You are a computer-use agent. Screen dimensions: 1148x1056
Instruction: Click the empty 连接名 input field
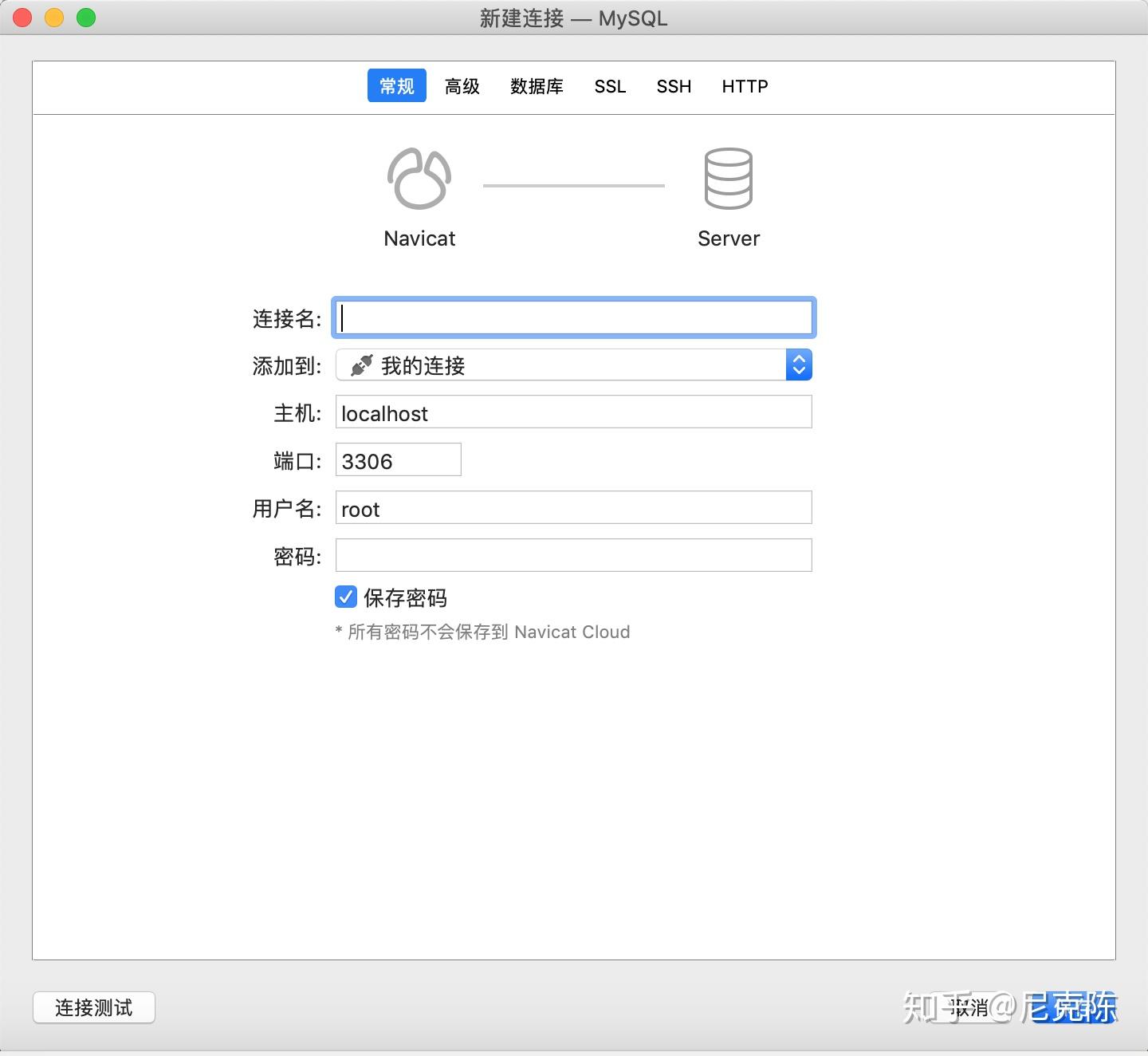click(x=573, y=317)
